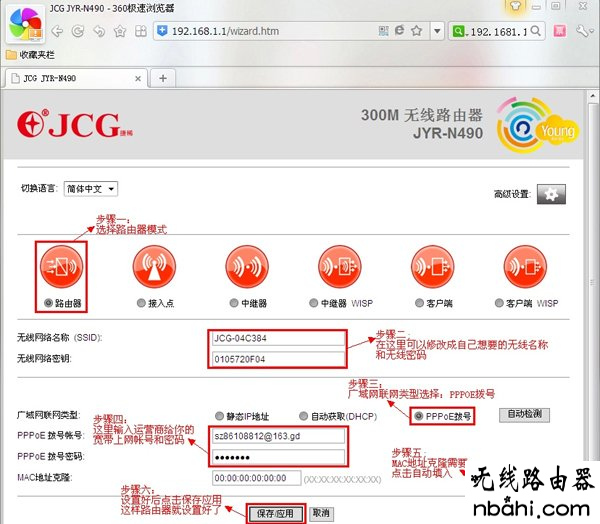Click the wireless key field 0105720F04
This screenshot has height=524, width=600.
[x=278, y=359]
